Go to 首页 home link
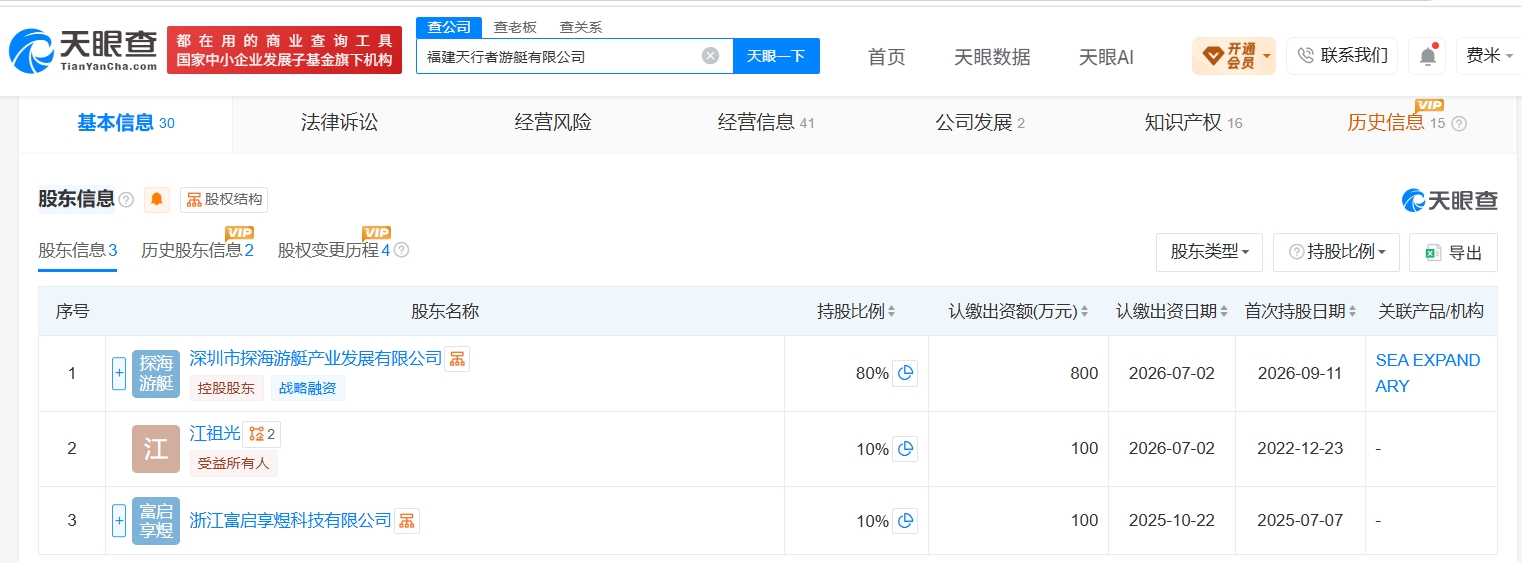Viewport: 1522px width, 563px height. coord(887,57)
